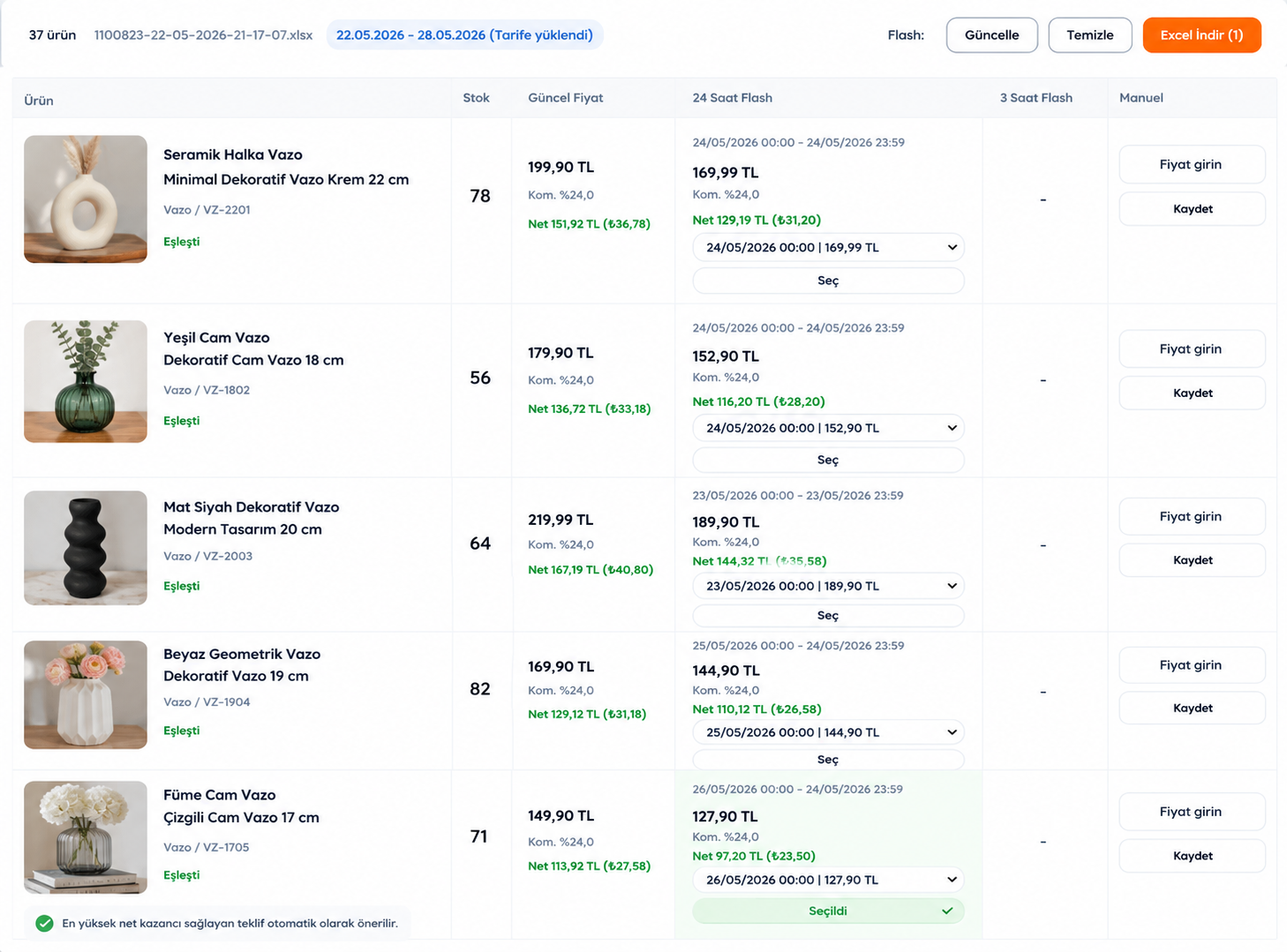Open the Yeşil Cam Vazo product image

(x=86, y=381)
